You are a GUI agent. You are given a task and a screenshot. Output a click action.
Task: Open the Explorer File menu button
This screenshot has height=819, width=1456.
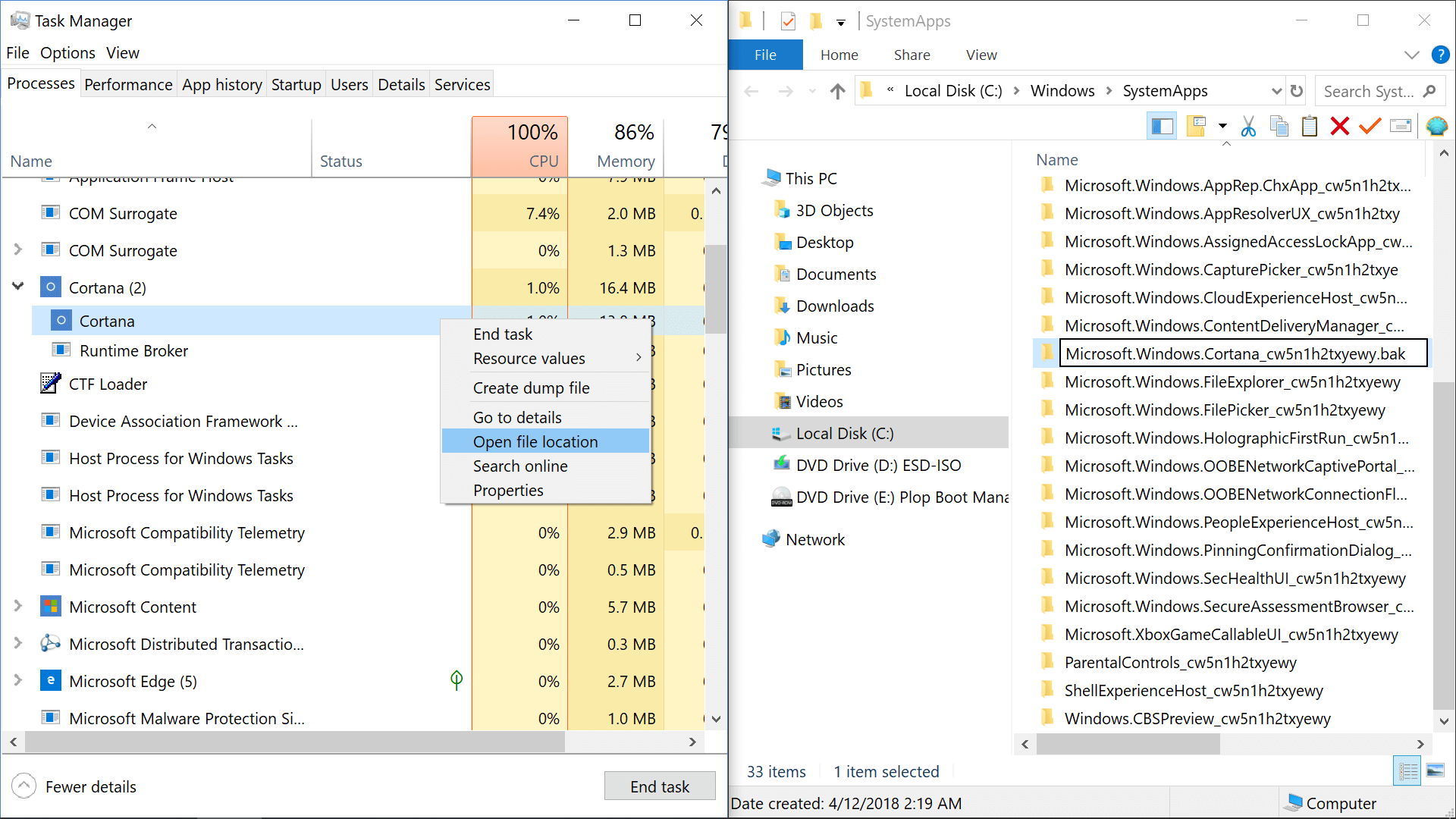coord(765,55)
